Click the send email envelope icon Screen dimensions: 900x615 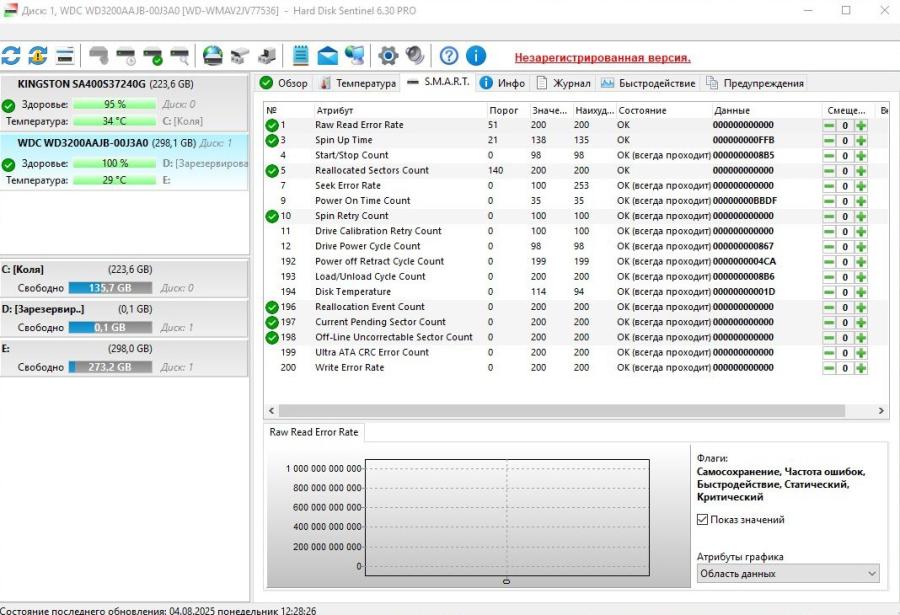click(327, 55)
